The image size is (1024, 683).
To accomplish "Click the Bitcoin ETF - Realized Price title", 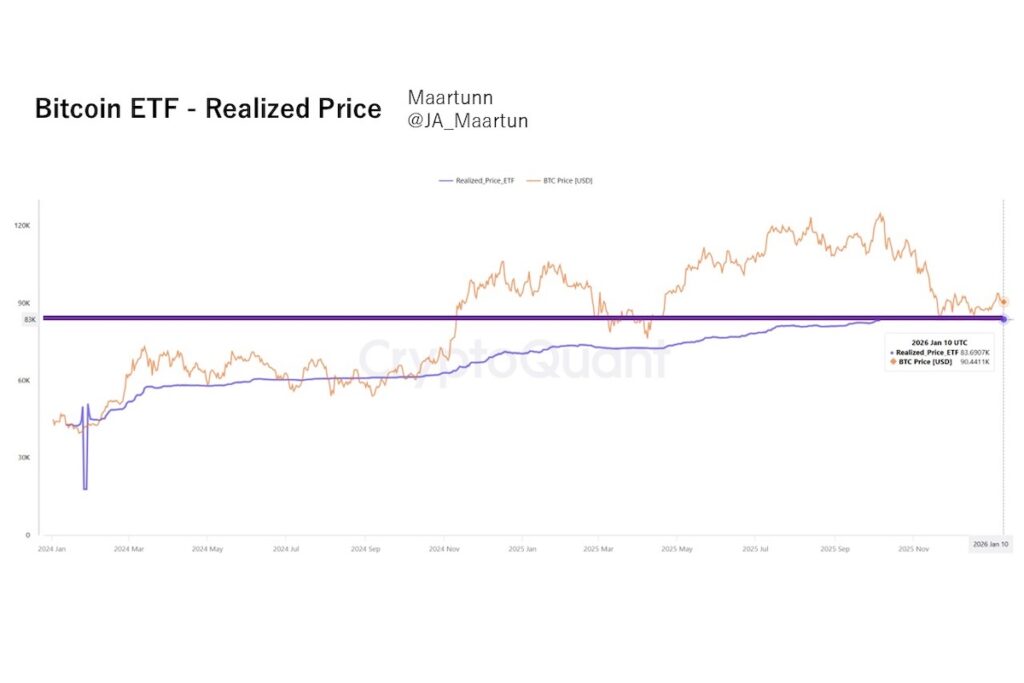I will coord(208,109).
